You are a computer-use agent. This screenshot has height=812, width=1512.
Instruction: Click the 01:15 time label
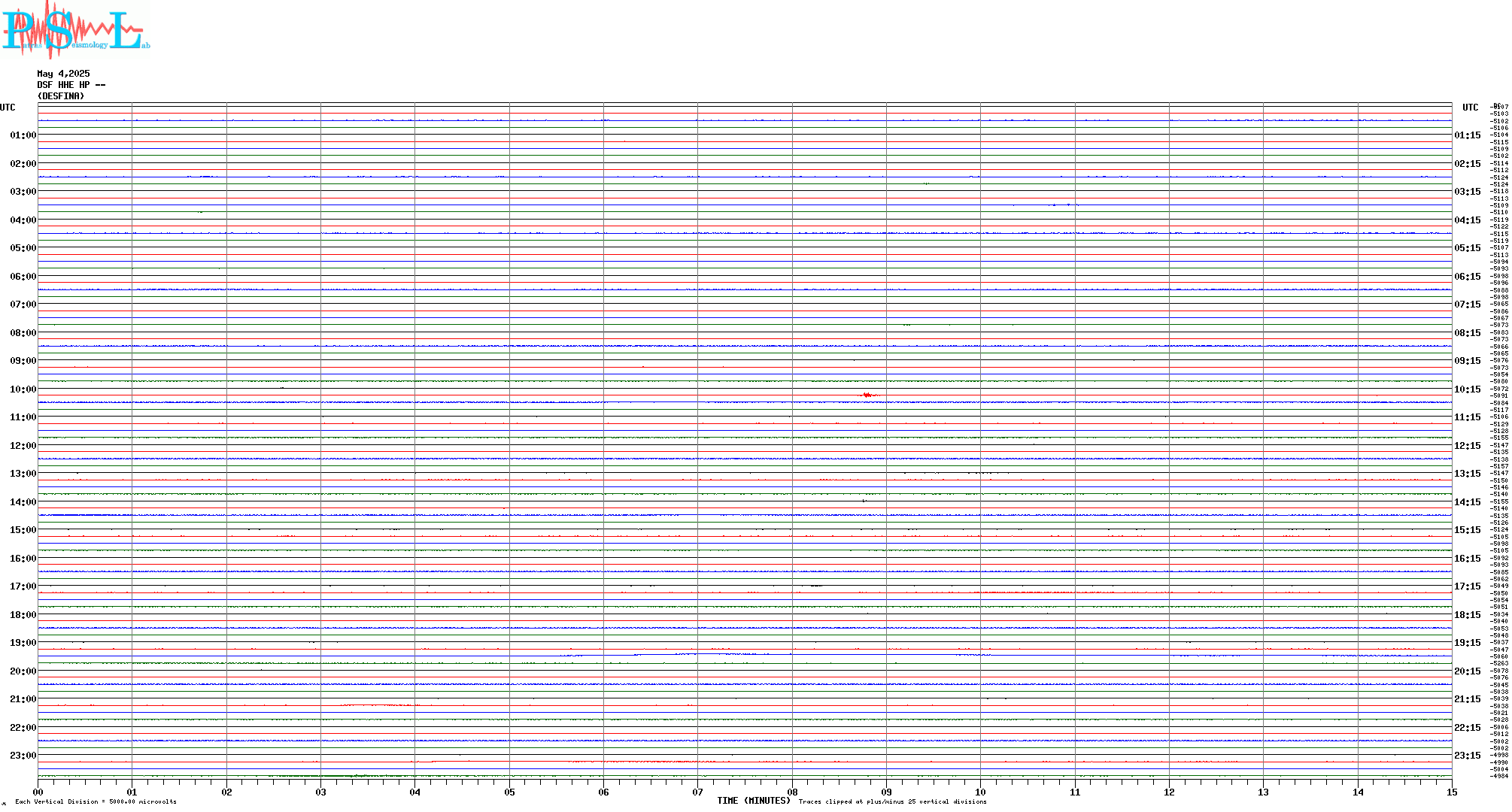[x=1468, y=135]
